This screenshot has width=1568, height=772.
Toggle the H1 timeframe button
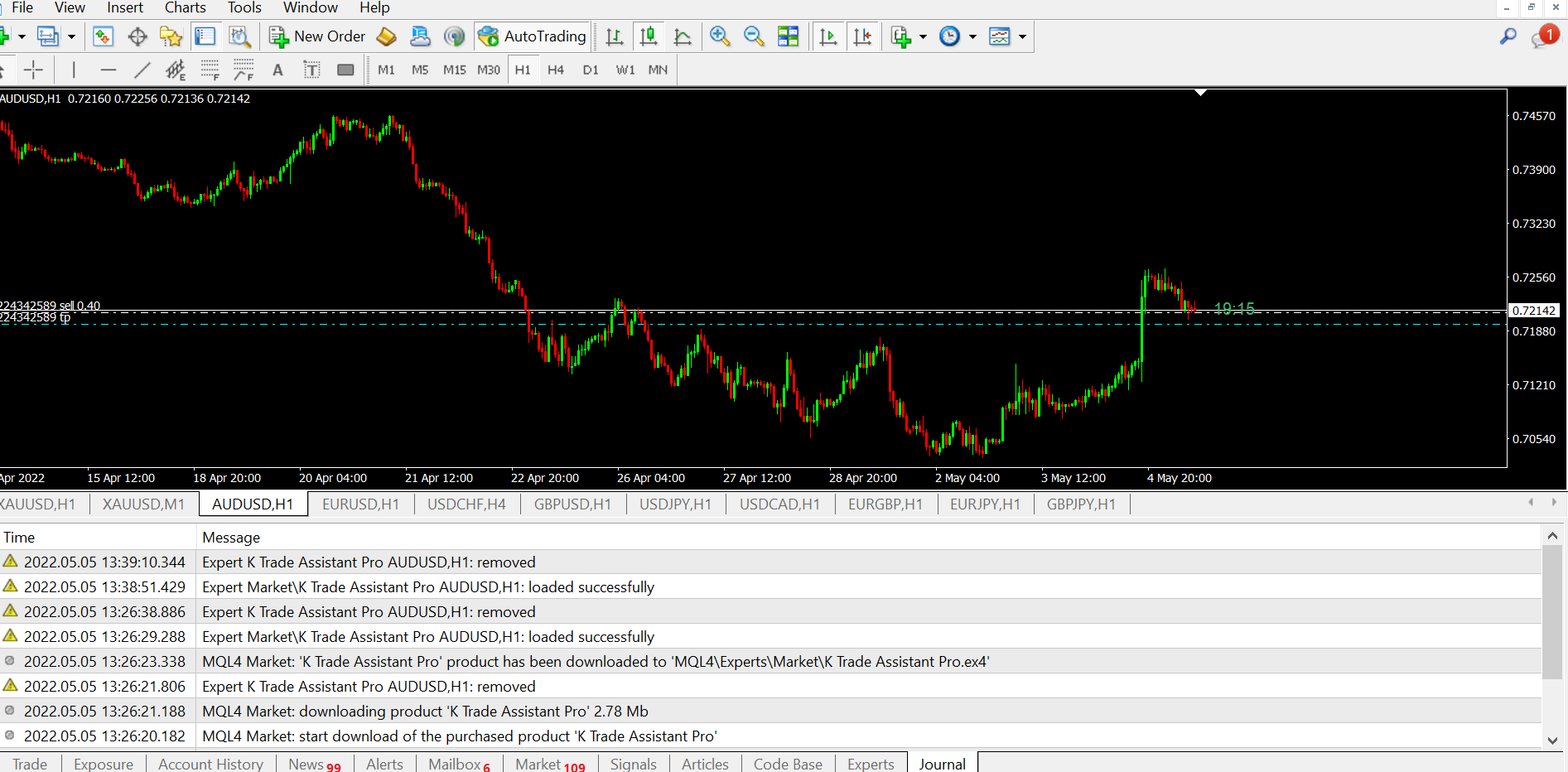523,70
